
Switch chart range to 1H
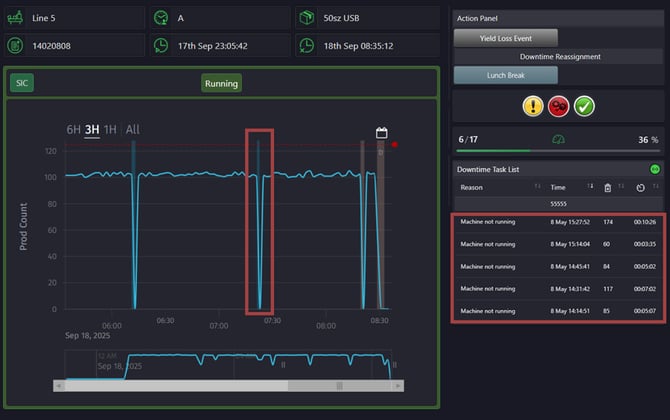coord(110,129)
